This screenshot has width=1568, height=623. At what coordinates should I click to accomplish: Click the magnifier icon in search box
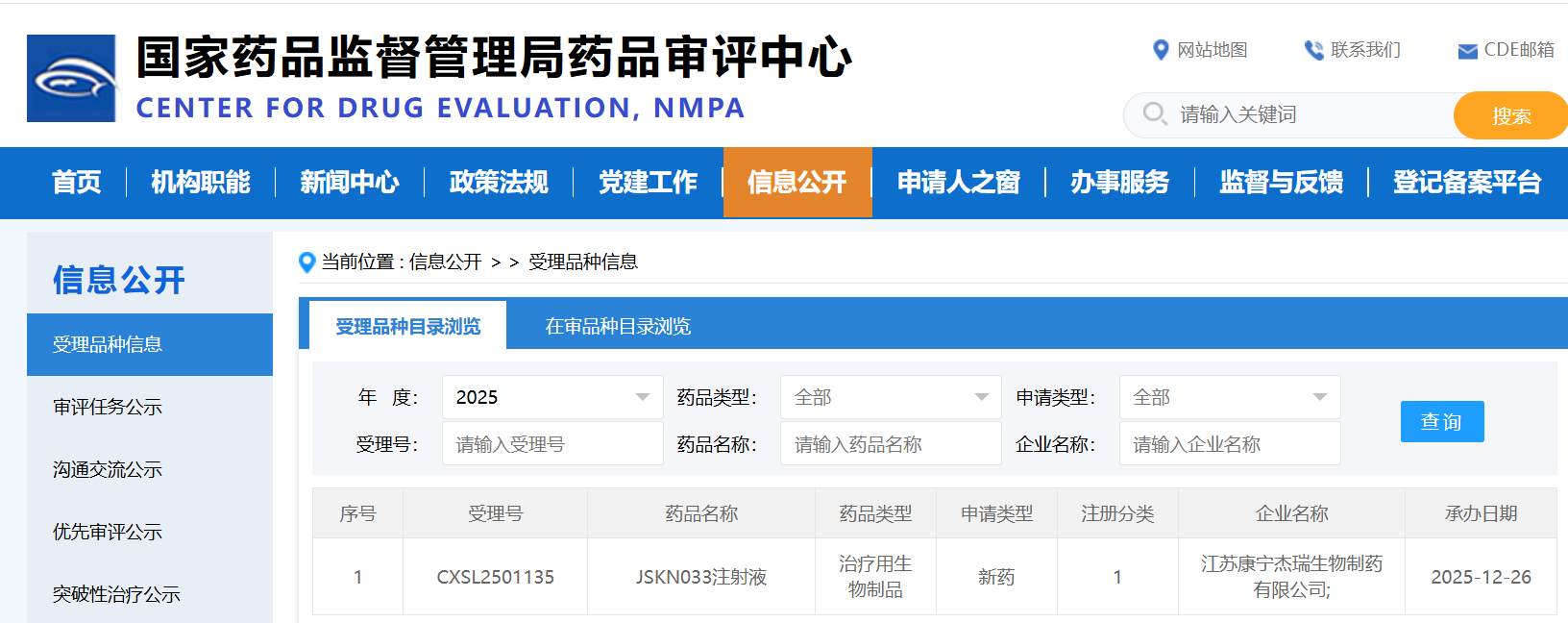[x=1154, y=114]
